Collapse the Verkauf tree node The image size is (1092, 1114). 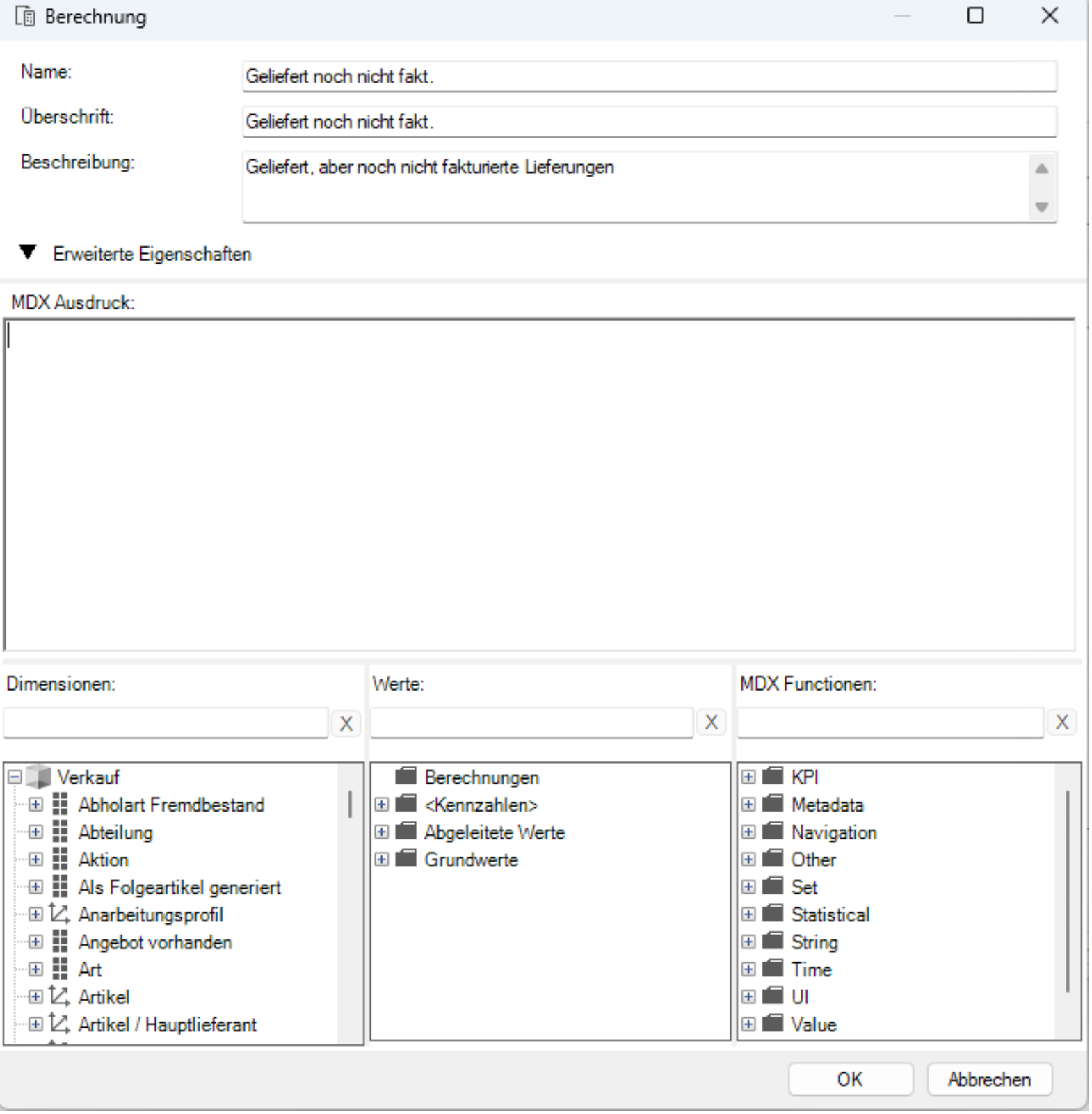[x=15, y=777]
